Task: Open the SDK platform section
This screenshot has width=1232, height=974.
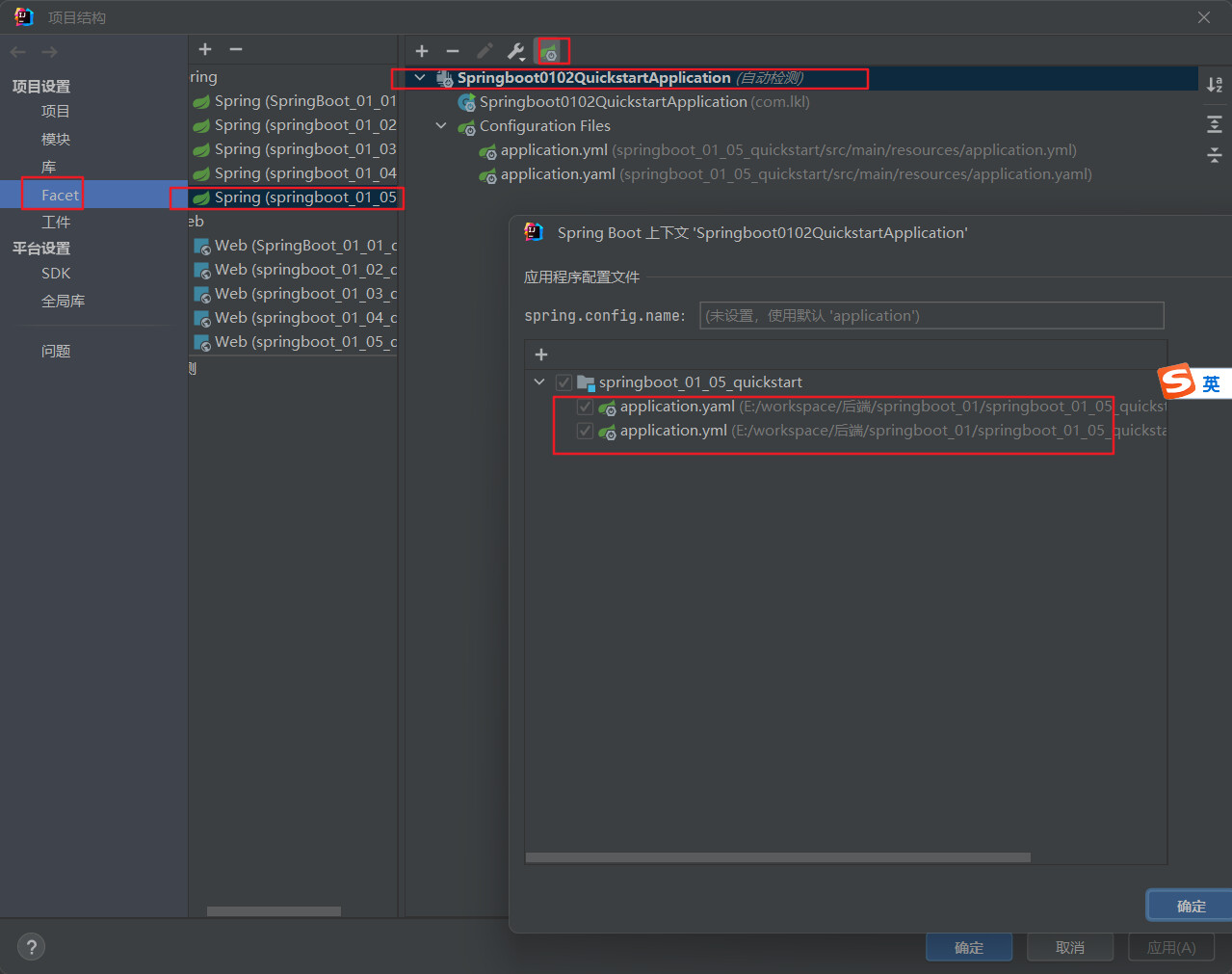Action: click(x=56, y=274)
